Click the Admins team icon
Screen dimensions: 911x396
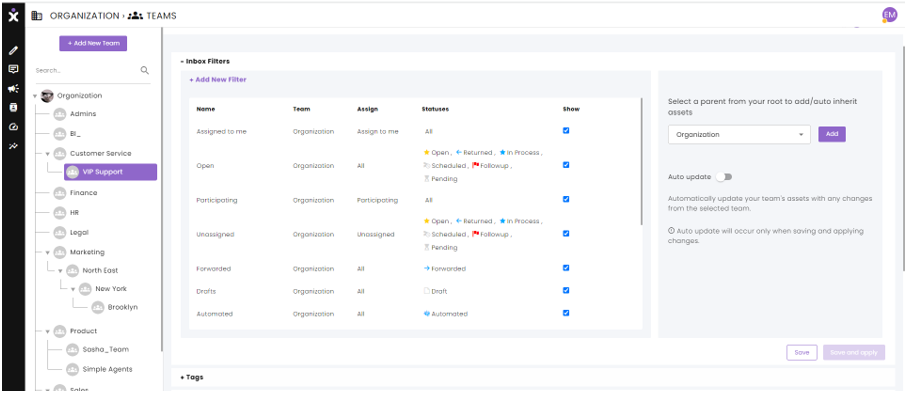pyautogui.click(x=59, y=114)
